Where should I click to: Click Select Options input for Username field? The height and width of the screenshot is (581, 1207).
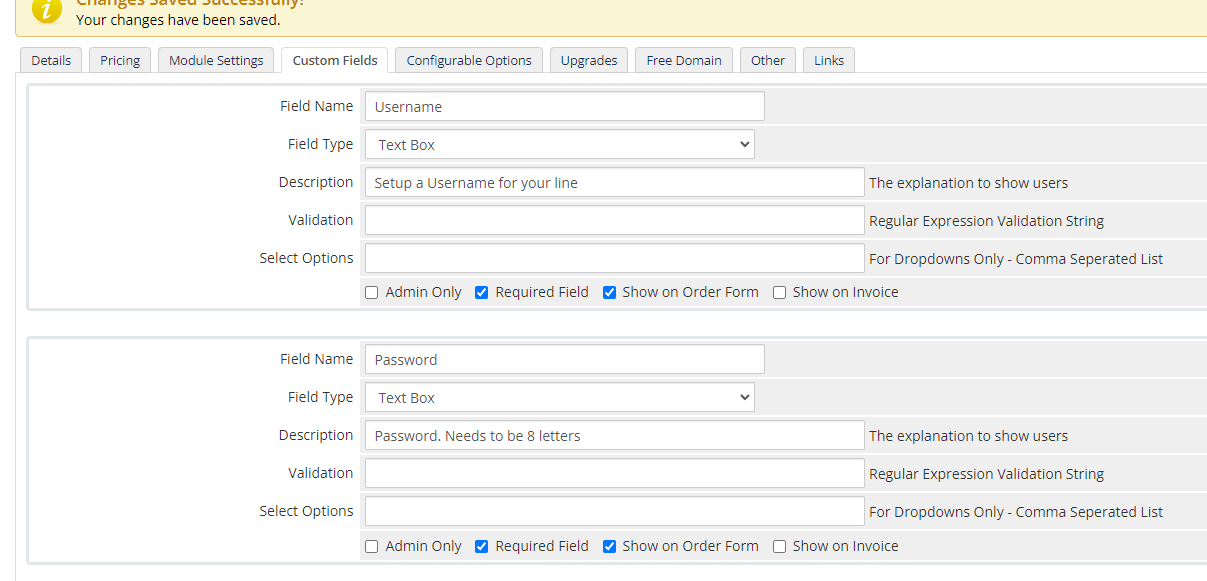pyautogui.click(x=614, y=259)
